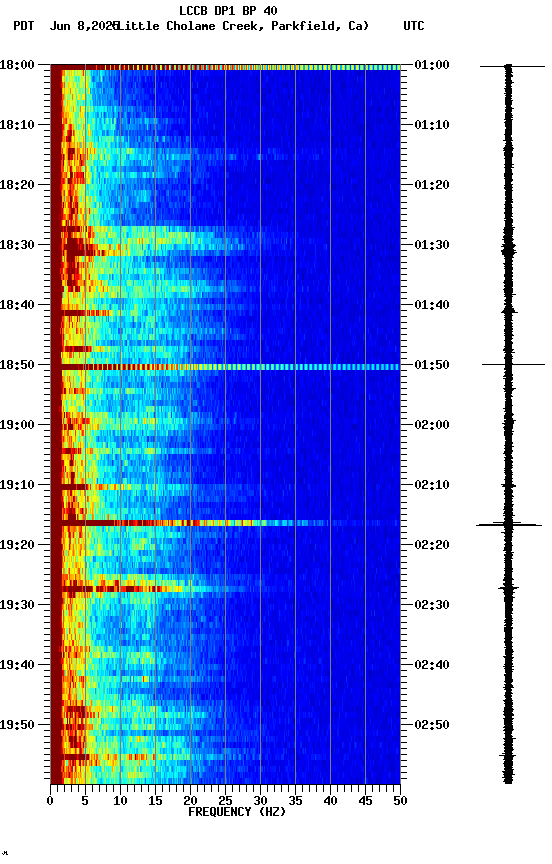Click the 15 Hz frequency axis label
552x864 pixels.
[155, 801]
